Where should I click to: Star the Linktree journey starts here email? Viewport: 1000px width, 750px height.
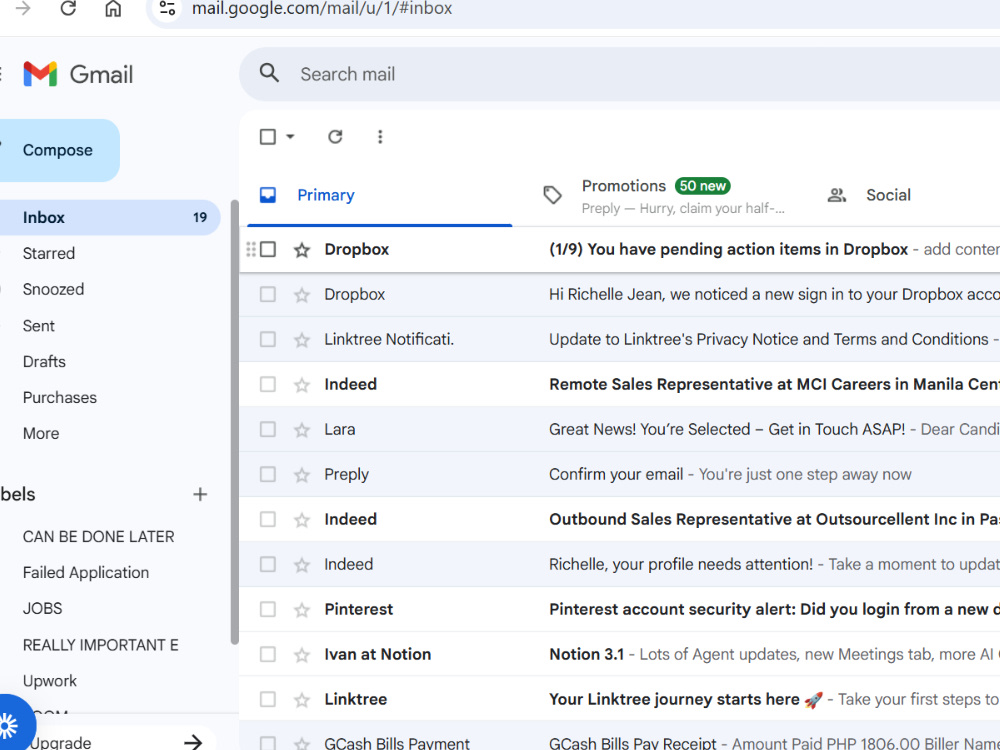click(x=302, y=700)
